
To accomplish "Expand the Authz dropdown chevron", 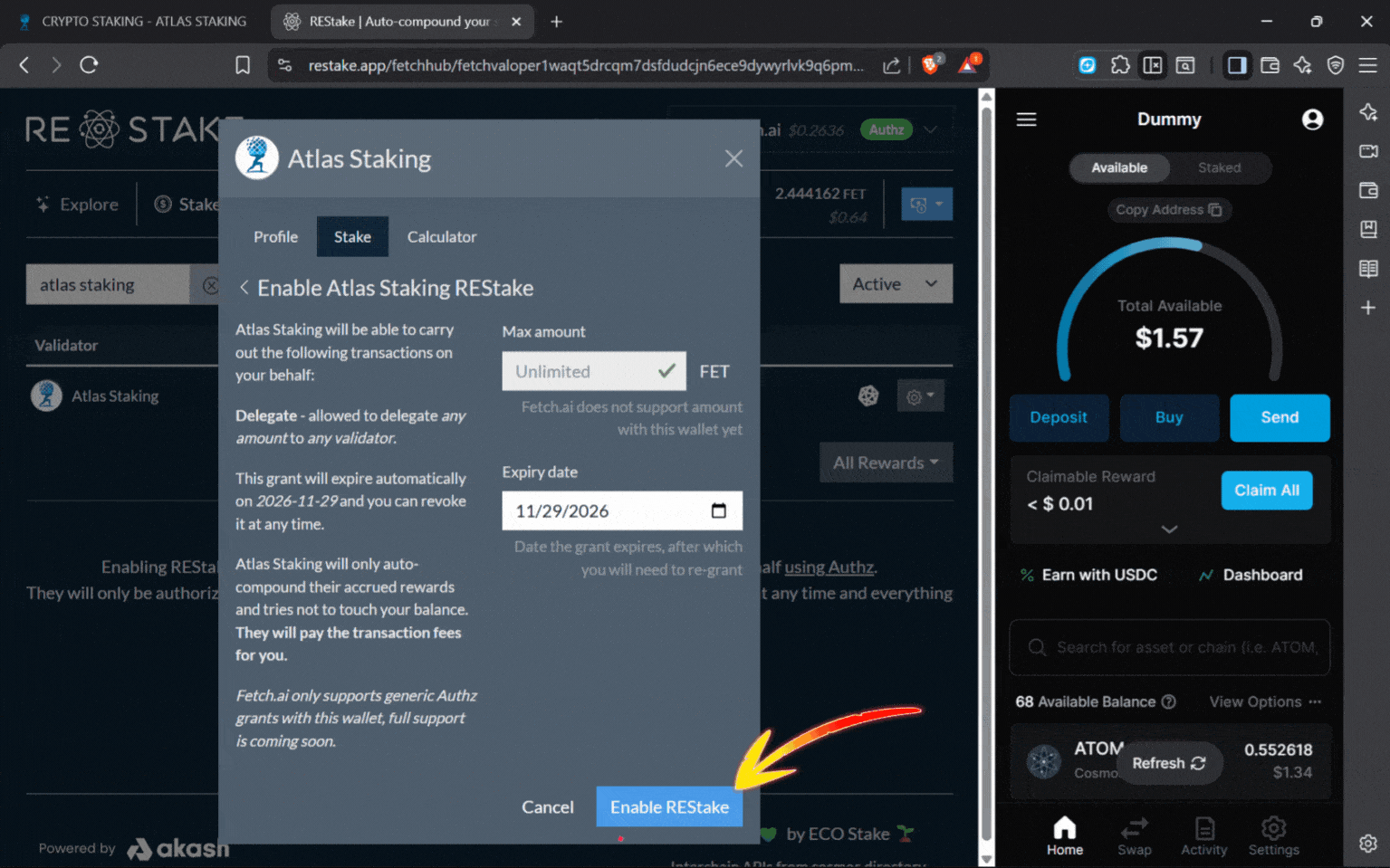I will click(930, 129).
